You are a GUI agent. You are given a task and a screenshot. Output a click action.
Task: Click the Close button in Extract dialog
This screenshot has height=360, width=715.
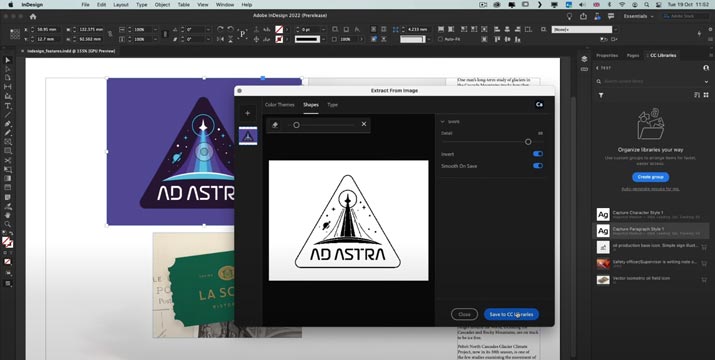pos(464,314)
